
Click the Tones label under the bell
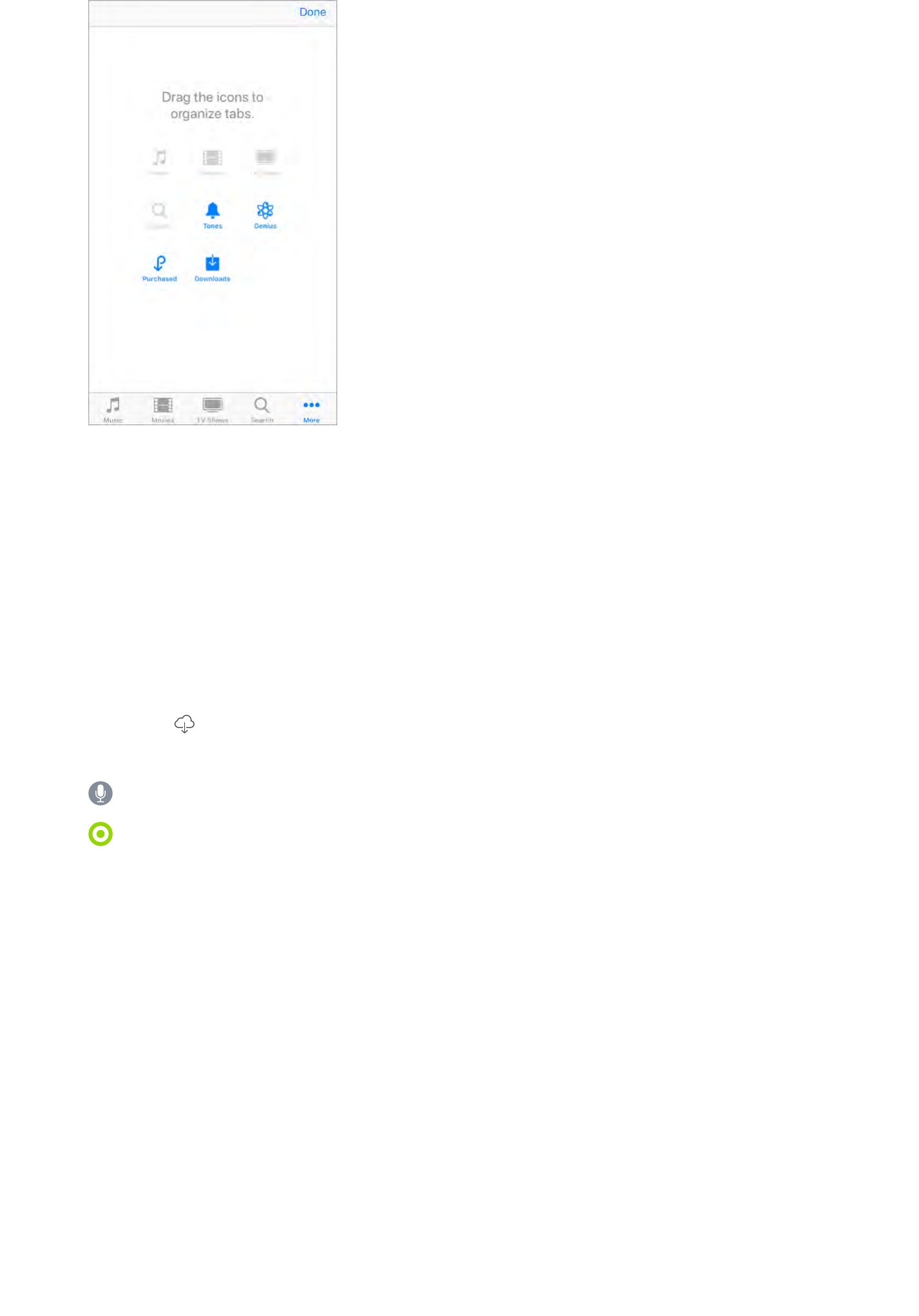click(x=213, y=226)
